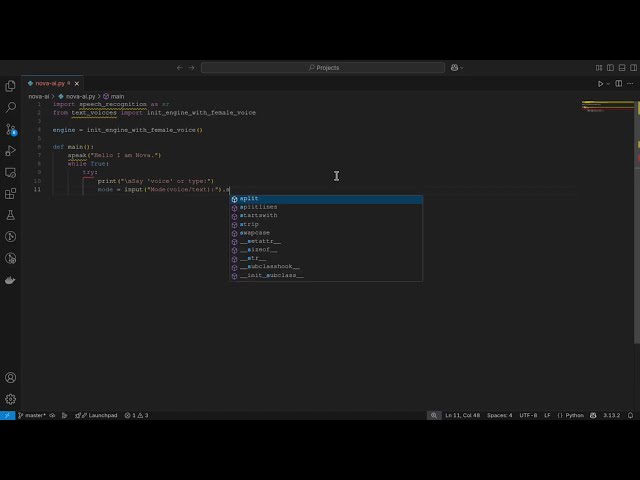The image size is (640, 480).
Task: Click the Projects command center search box
Action: tap(323, 68)
